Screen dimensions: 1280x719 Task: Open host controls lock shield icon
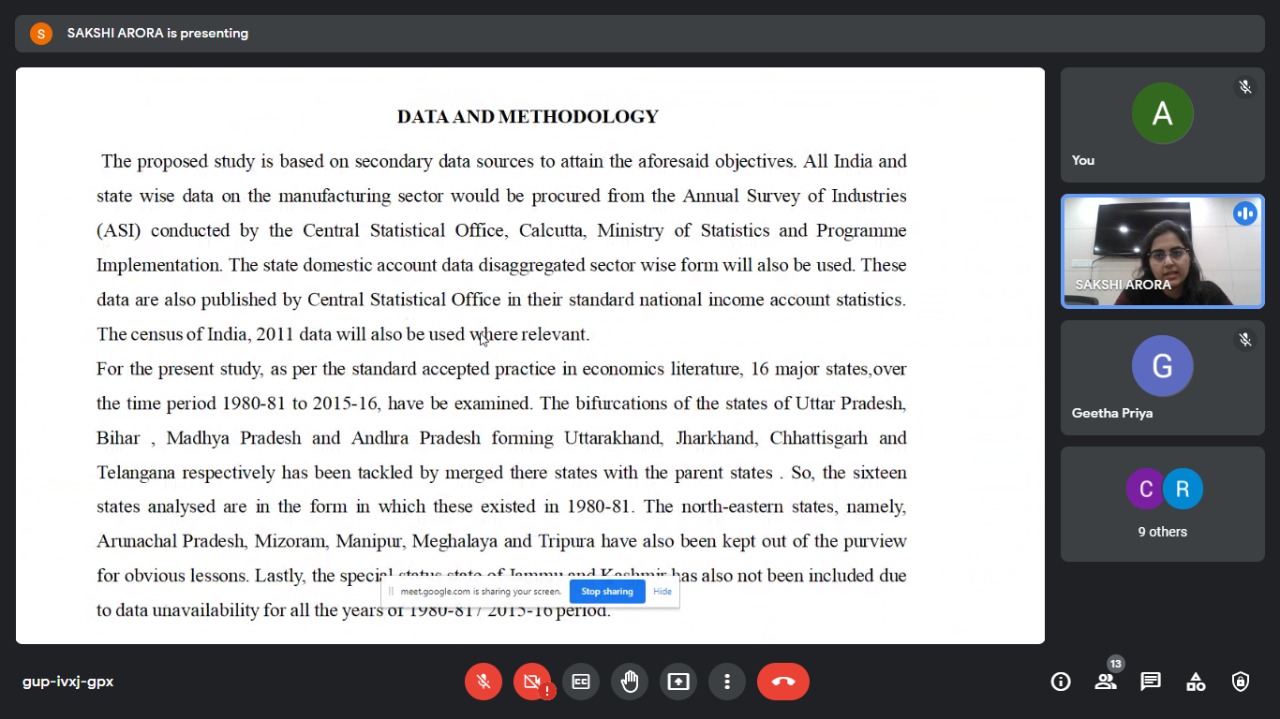click(1241, 682)
